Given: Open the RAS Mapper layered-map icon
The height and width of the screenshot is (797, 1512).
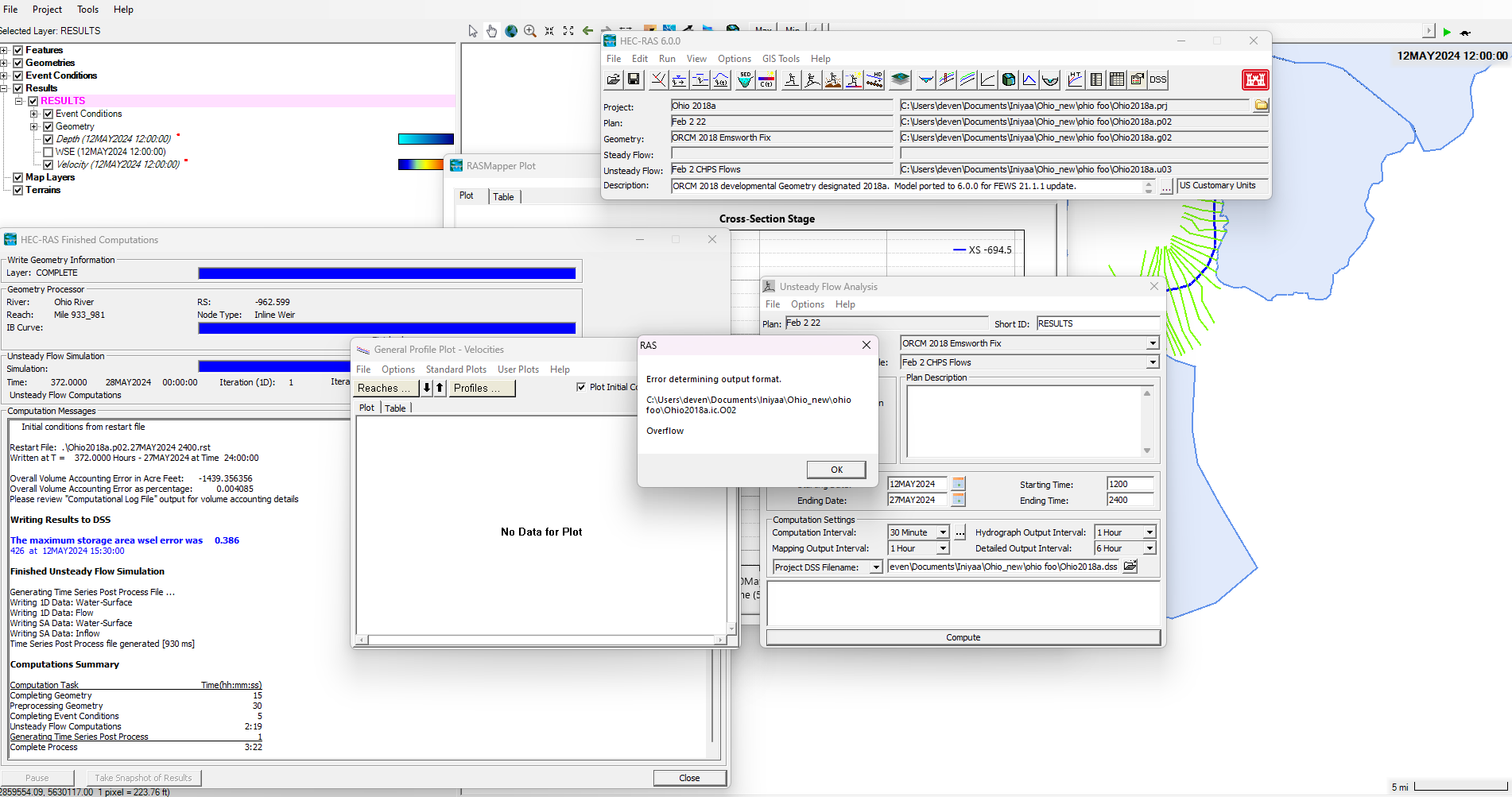Looking at the screenshot, I should tap(900, 79).
